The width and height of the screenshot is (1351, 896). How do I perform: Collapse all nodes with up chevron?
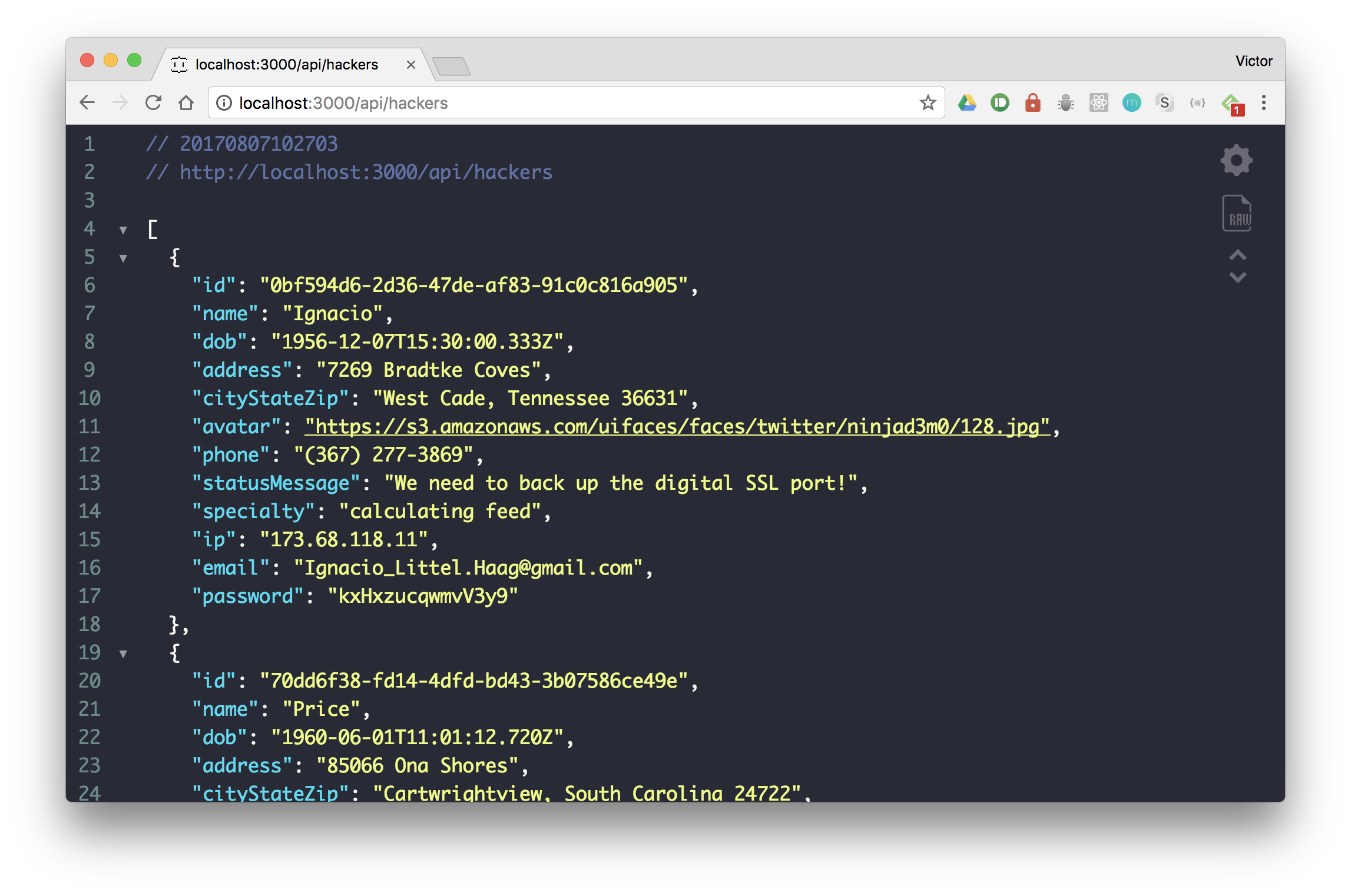point(1237,255)
